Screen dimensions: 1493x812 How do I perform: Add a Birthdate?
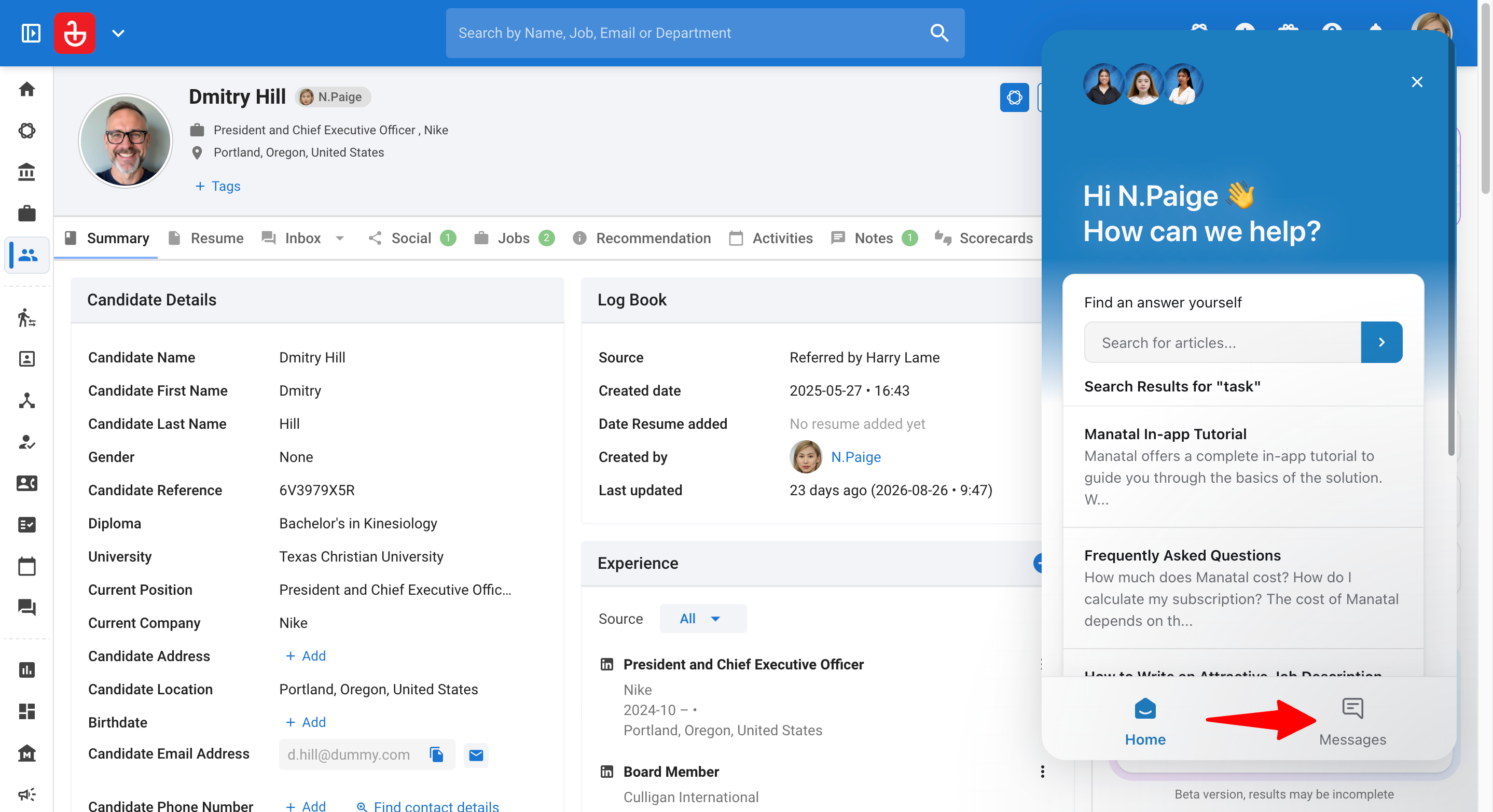click(x=306, y=722)
